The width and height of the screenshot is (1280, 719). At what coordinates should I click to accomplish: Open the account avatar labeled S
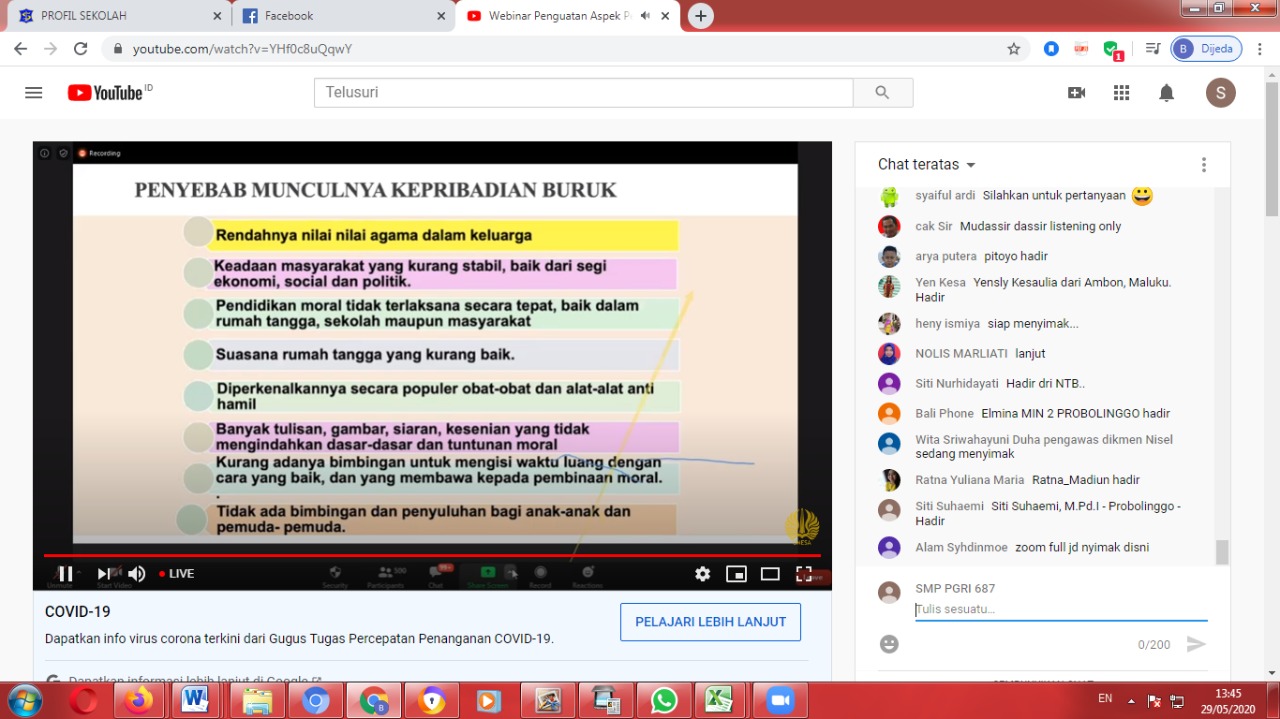pyautogui.click(x=1220, y=93)
